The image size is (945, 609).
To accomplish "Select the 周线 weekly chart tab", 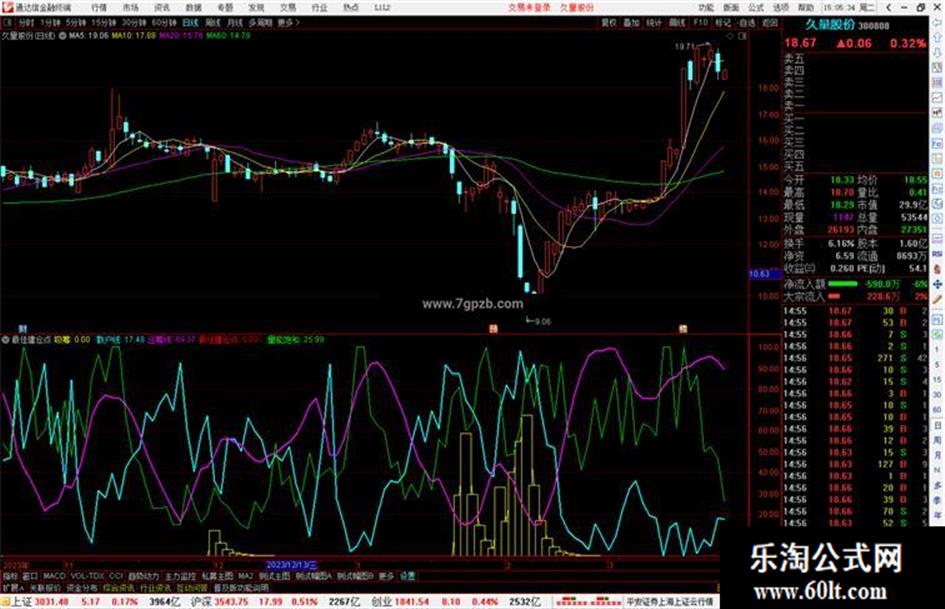I will (213, 22).
